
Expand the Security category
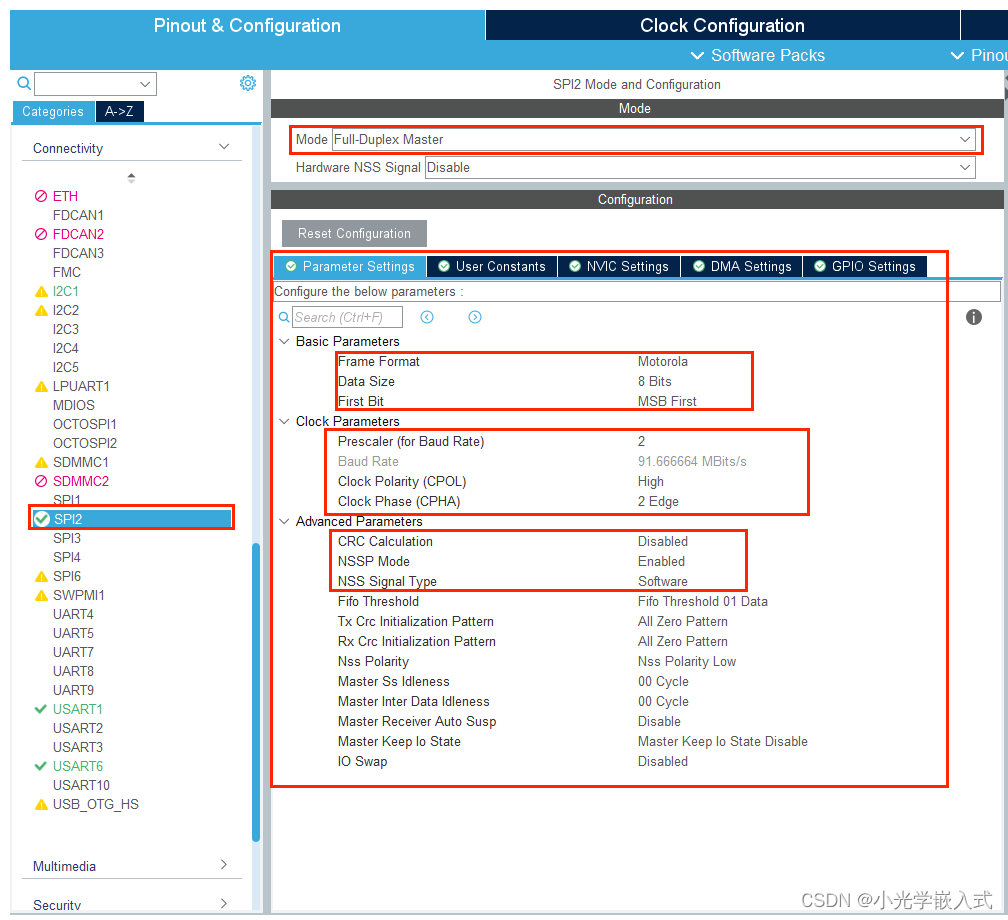pyautogui.click(x=224, y=903)
